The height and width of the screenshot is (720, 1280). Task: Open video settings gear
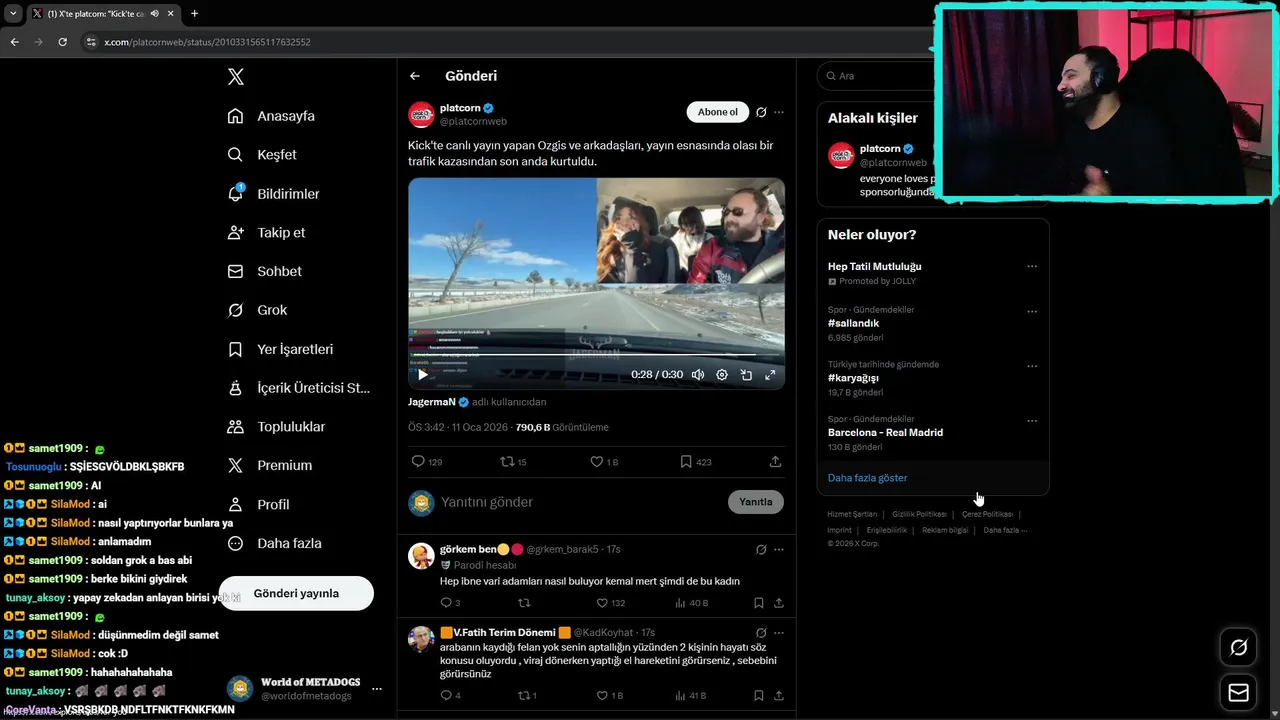[722, 375]
